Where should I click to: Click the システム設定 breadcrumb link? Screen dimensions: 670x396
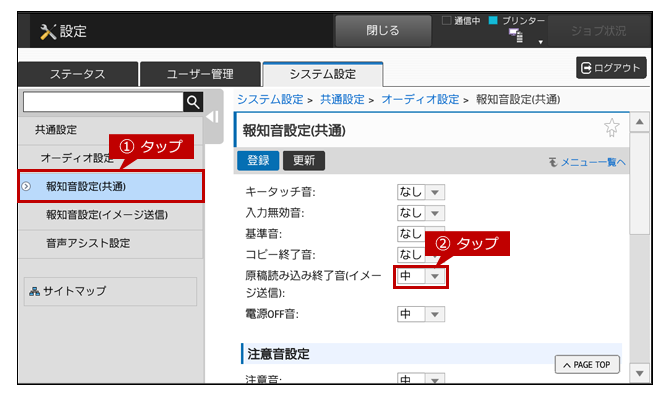pyautogui.click(x=270, y=100)
